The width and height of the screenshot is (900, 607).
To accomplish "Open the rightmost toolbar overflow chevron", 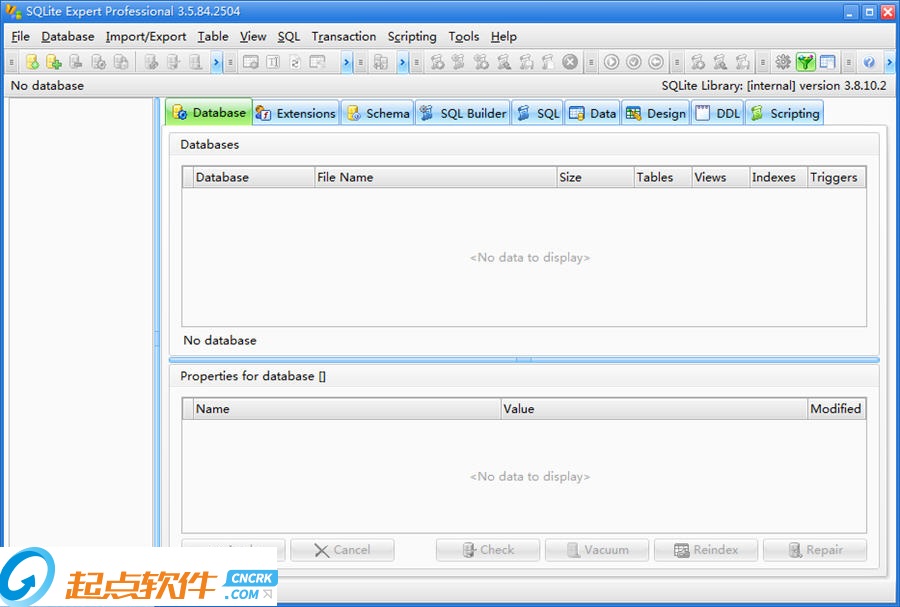I will point(890,62).
